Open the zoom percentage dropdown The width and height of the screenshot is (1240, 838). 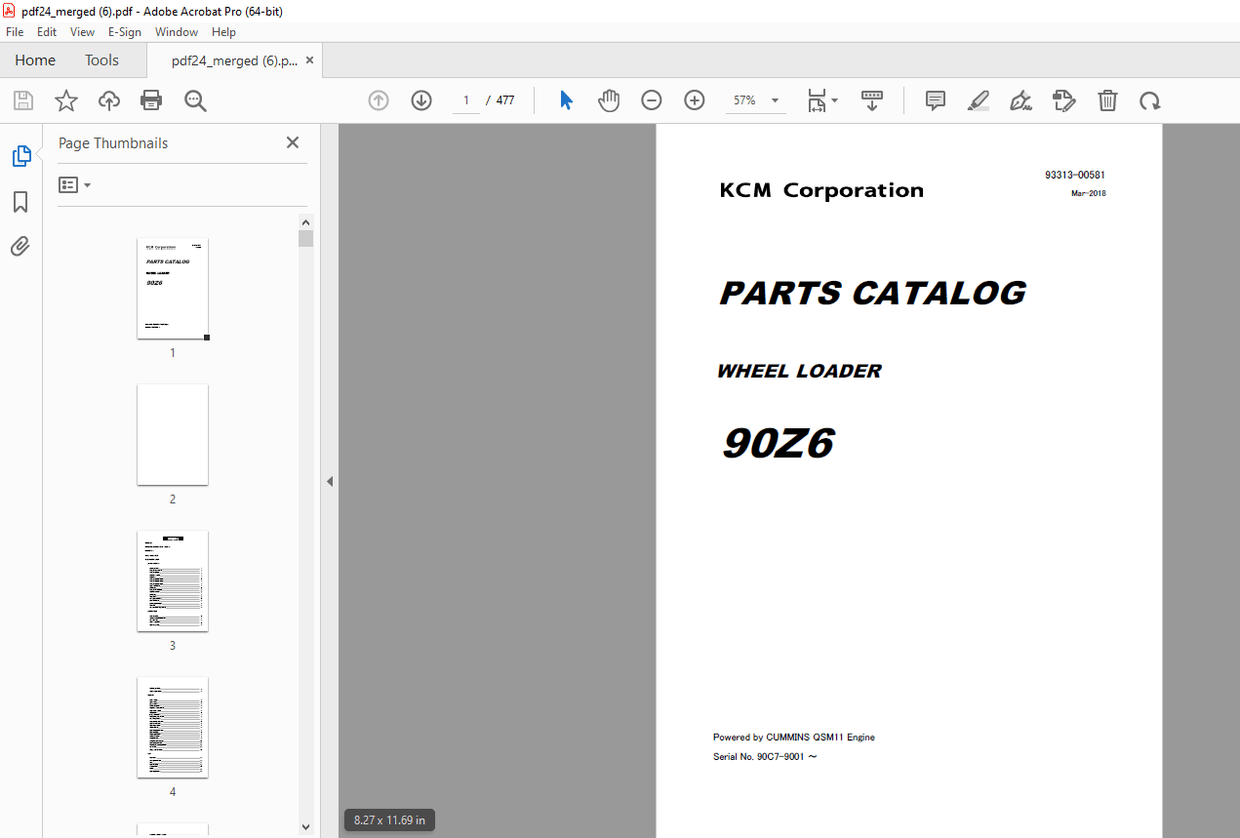tap(773, 100)
